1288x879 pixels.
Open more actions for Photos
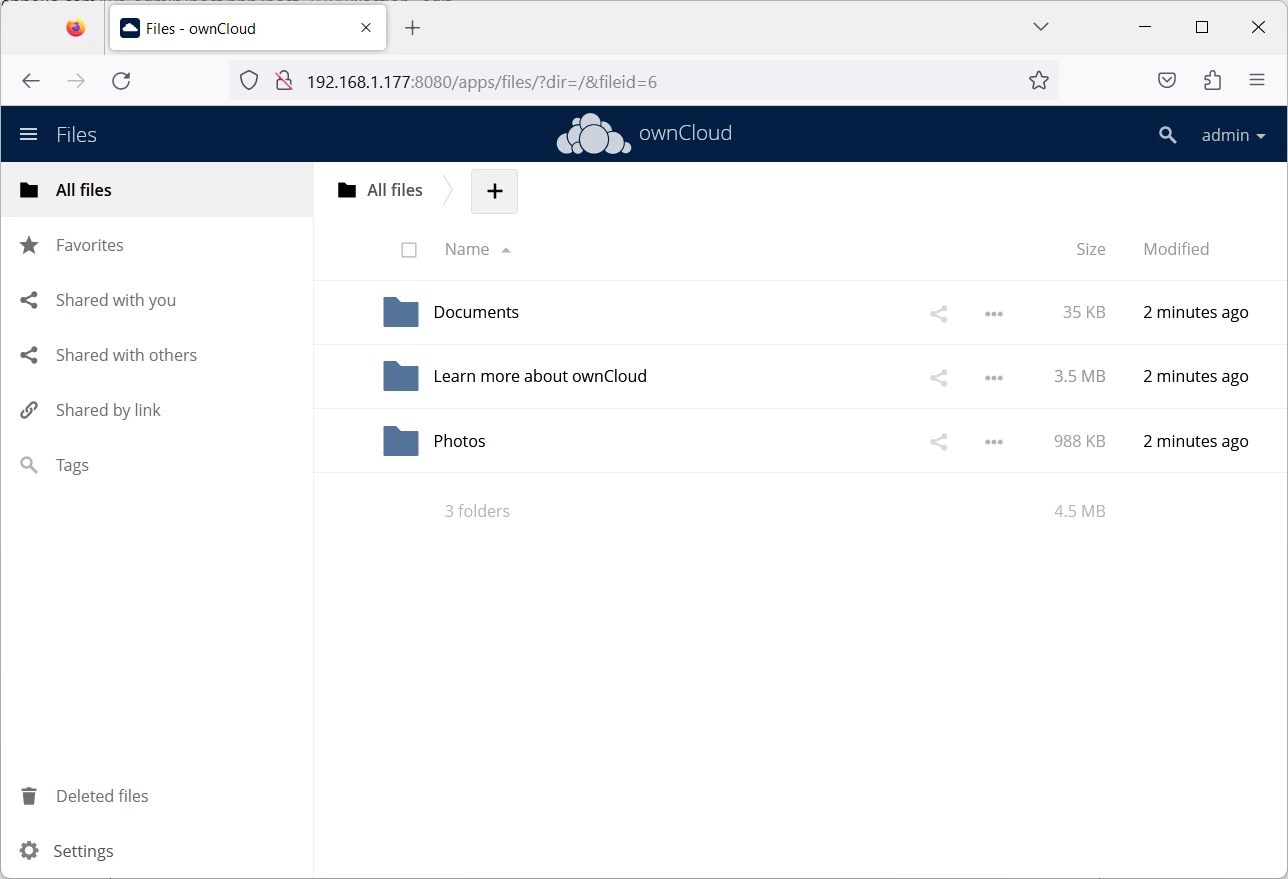click(x=993, y=442)
